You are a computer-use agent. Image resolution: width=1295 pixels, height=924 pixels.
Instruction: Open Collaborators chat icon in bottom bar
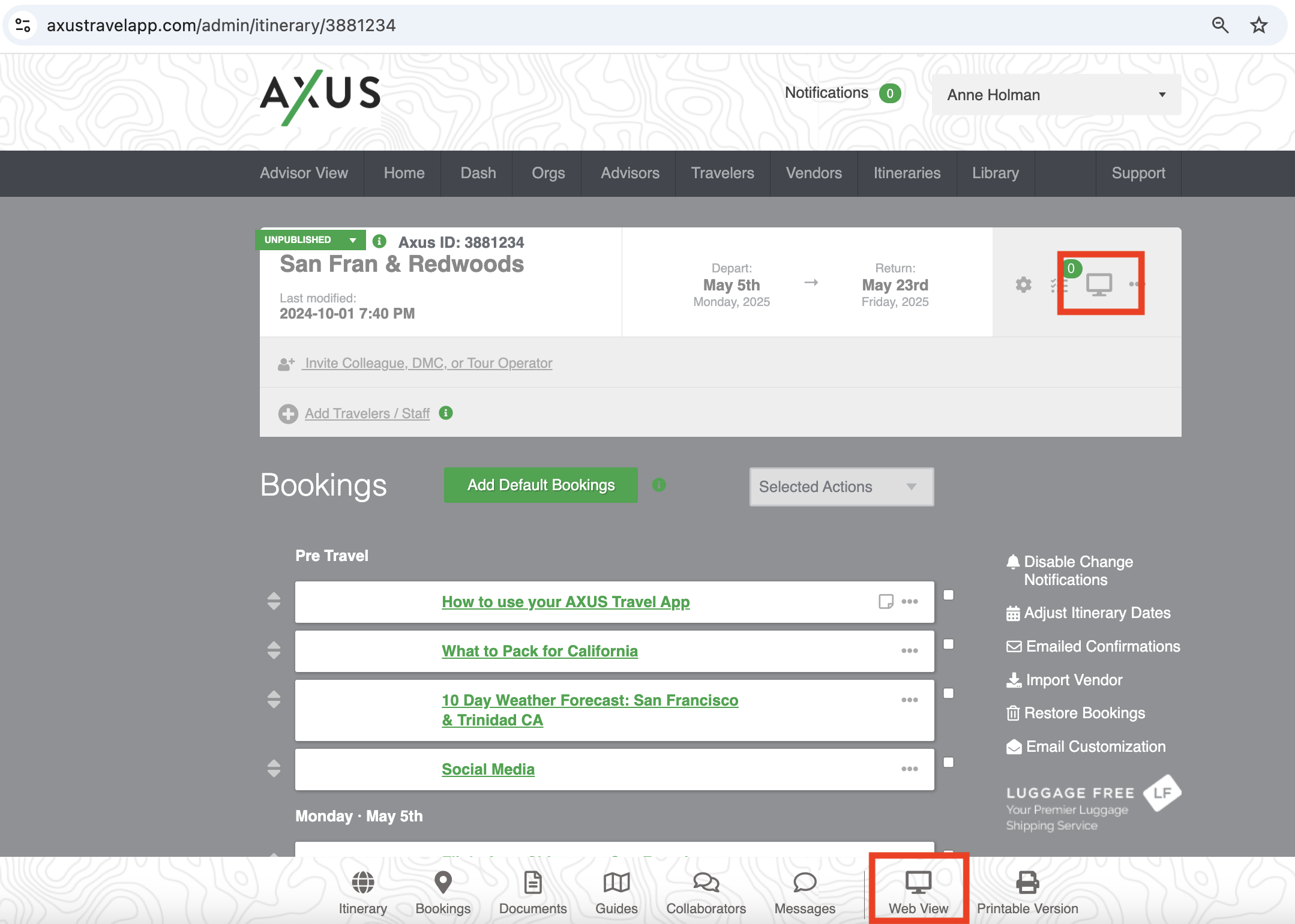click(x=706, y=882)
